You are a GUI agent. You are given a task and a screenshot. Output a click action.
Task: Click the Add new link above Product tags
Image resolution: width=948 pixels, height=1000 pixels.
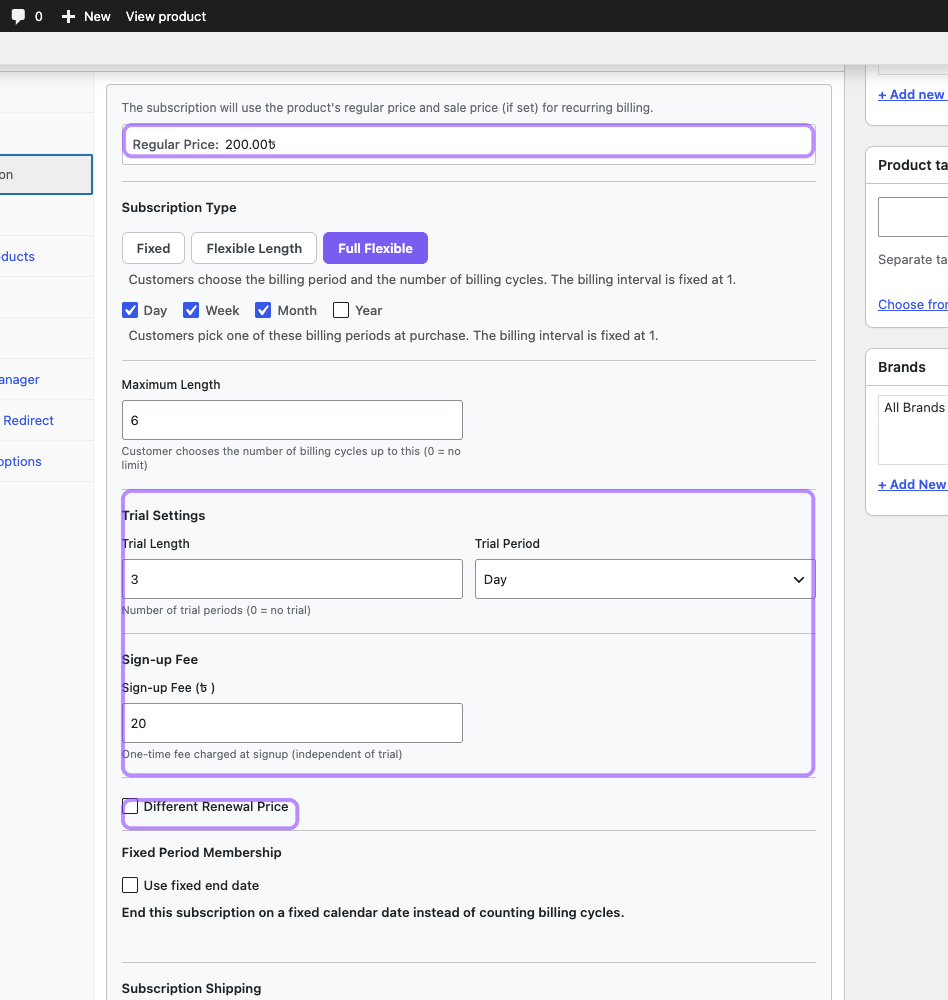912,94
